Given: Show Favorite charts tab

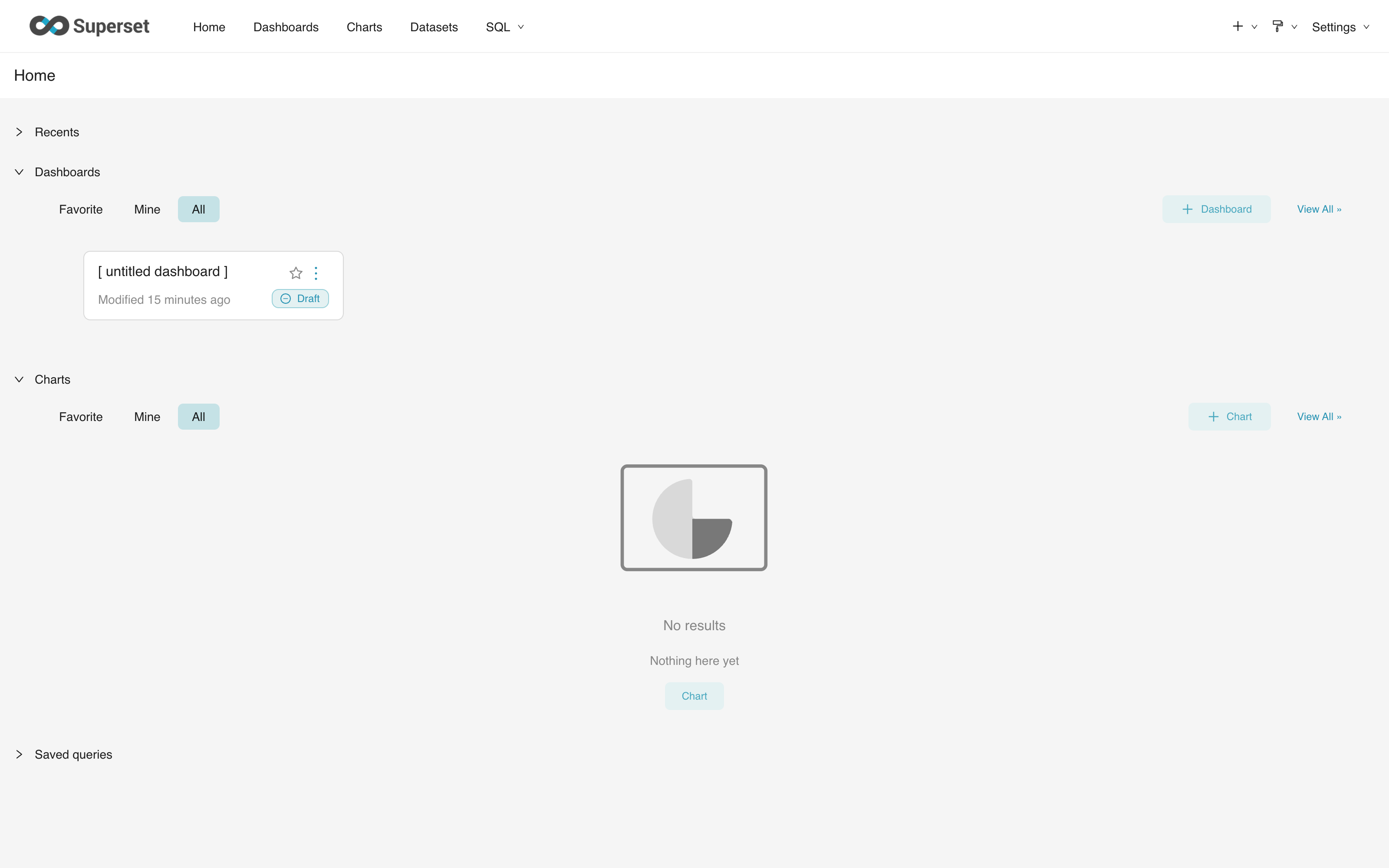Looking at the screenshot, I should coord(81,417).
